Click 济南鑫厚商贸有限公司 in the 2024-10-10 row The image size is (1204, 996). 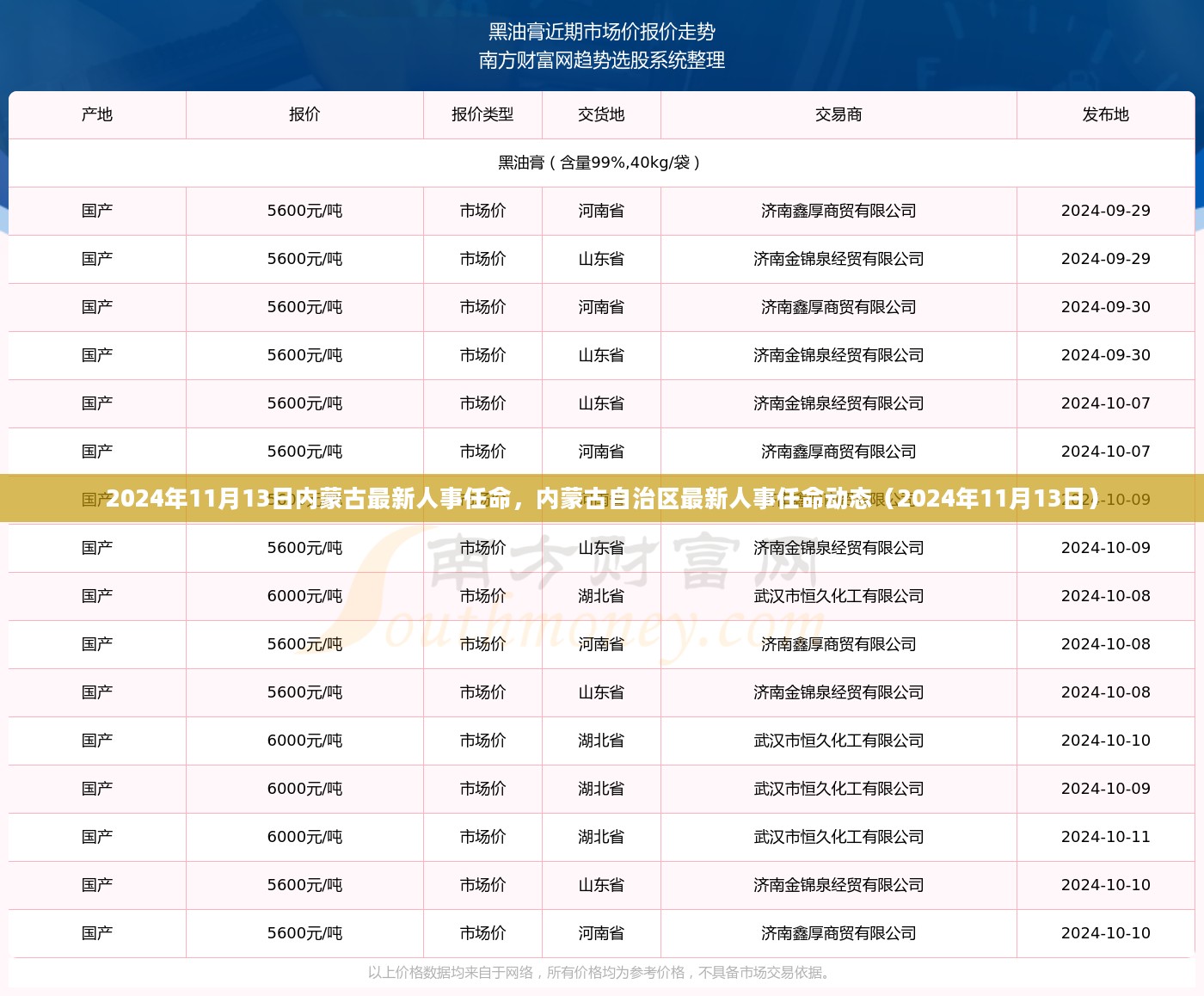(838, 933)
